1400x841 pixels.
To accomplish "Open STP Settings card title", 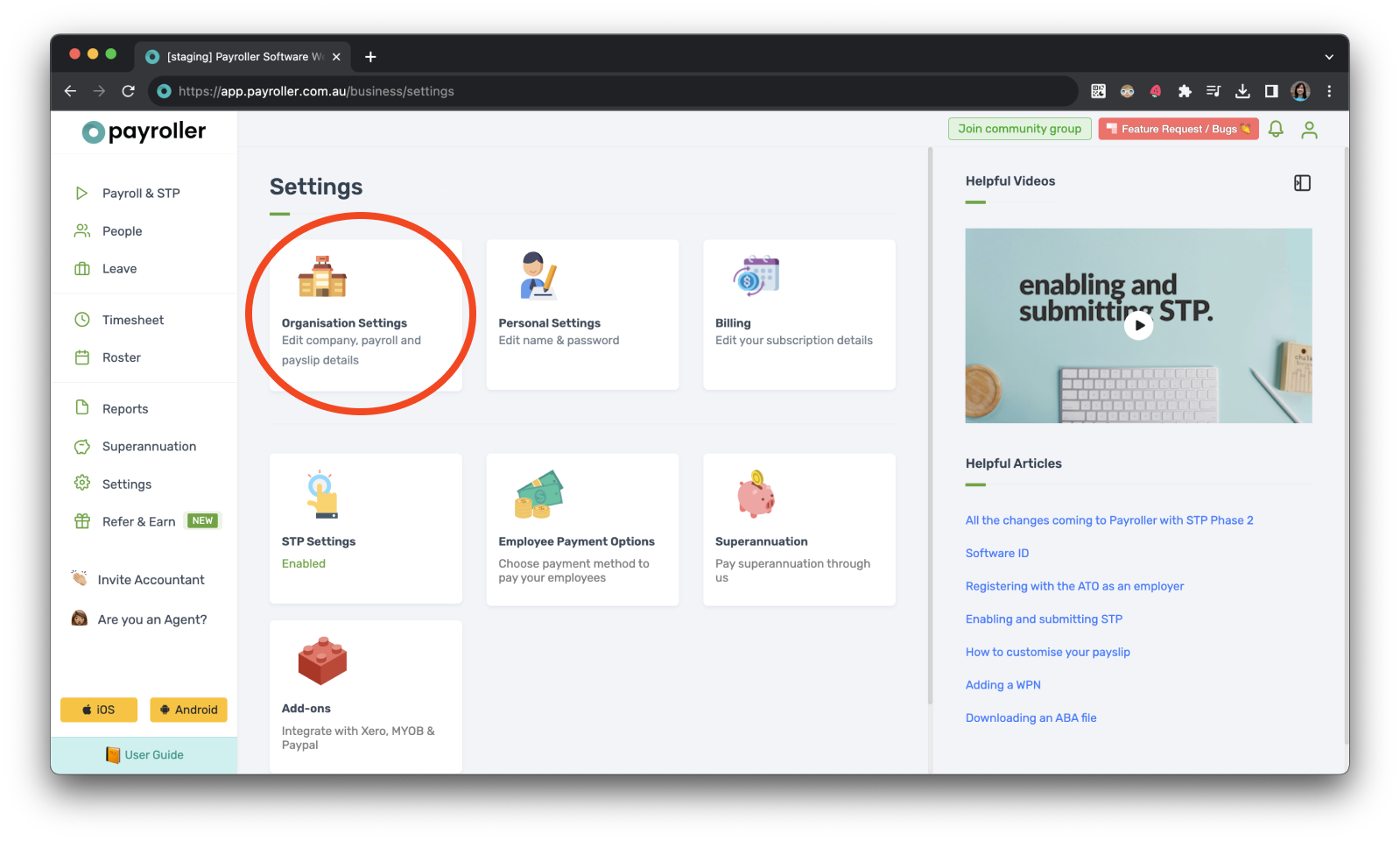I will [x=319, y=541].
